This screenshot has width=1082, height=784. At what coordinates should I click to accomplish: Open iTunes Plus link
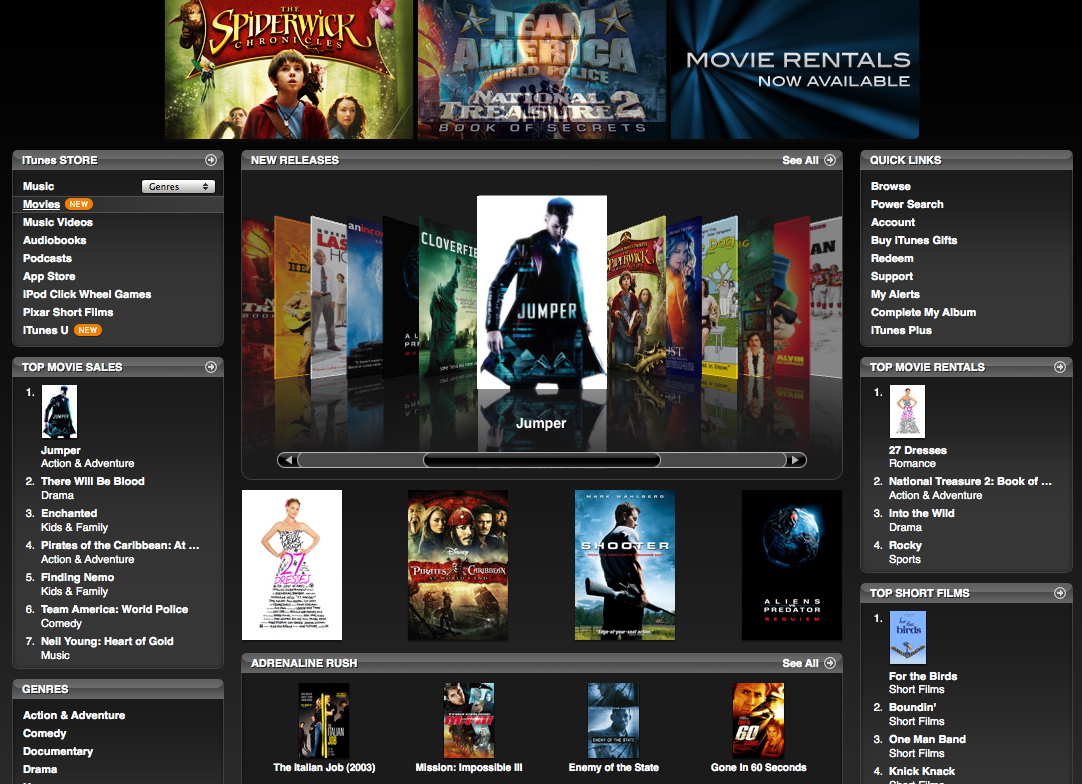click(901, 330)
